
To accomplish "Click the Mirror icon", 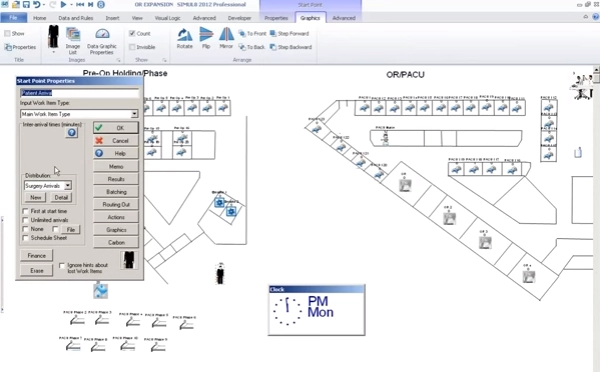I will pos(226,38).
